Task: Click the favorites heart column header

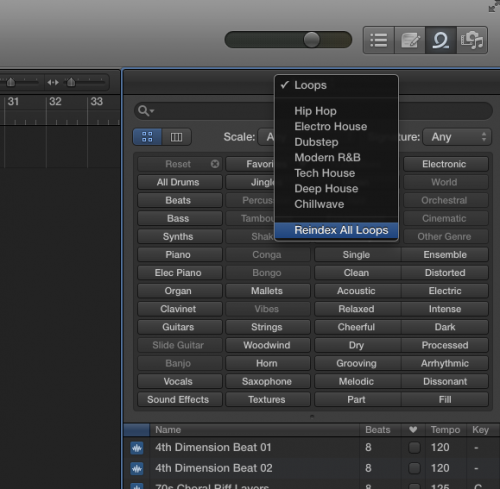Action: click(413, 430)
